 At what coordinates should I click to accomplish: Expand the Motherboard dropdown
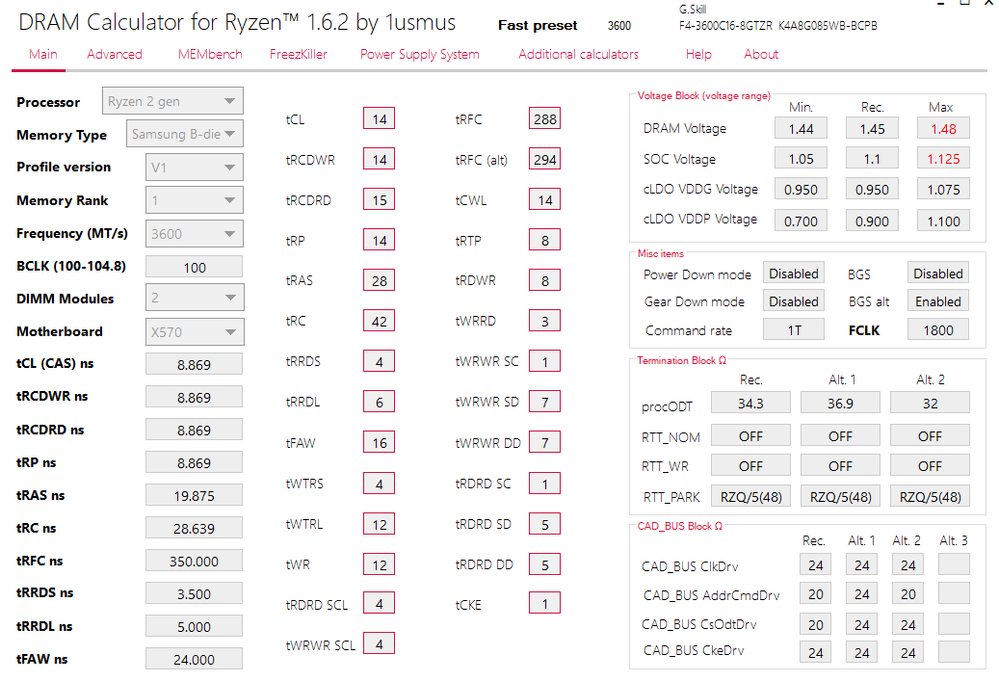click(x=194, y=332)
